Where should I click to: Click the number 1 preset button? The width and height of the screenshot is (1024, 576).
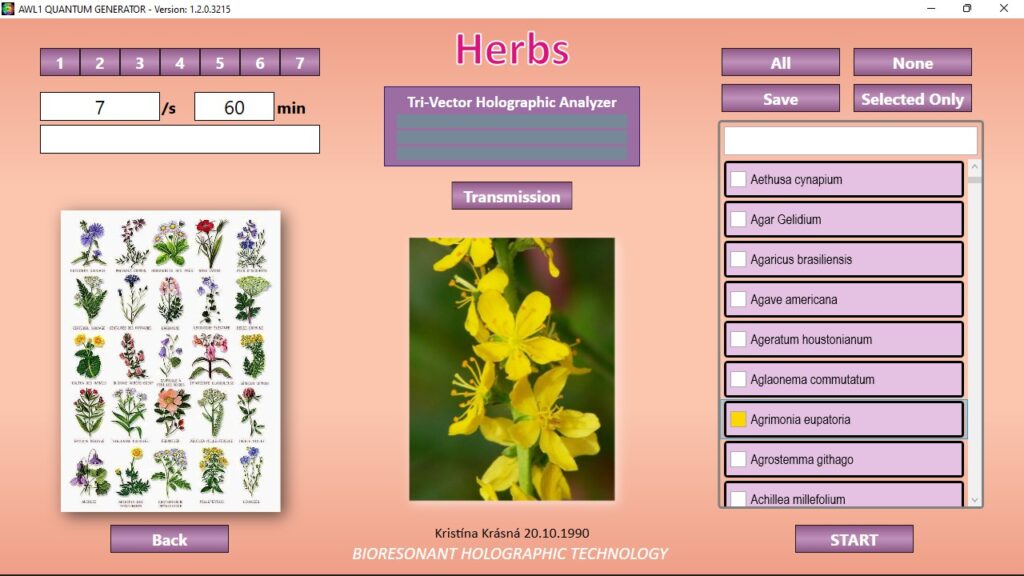click(60, 63)
